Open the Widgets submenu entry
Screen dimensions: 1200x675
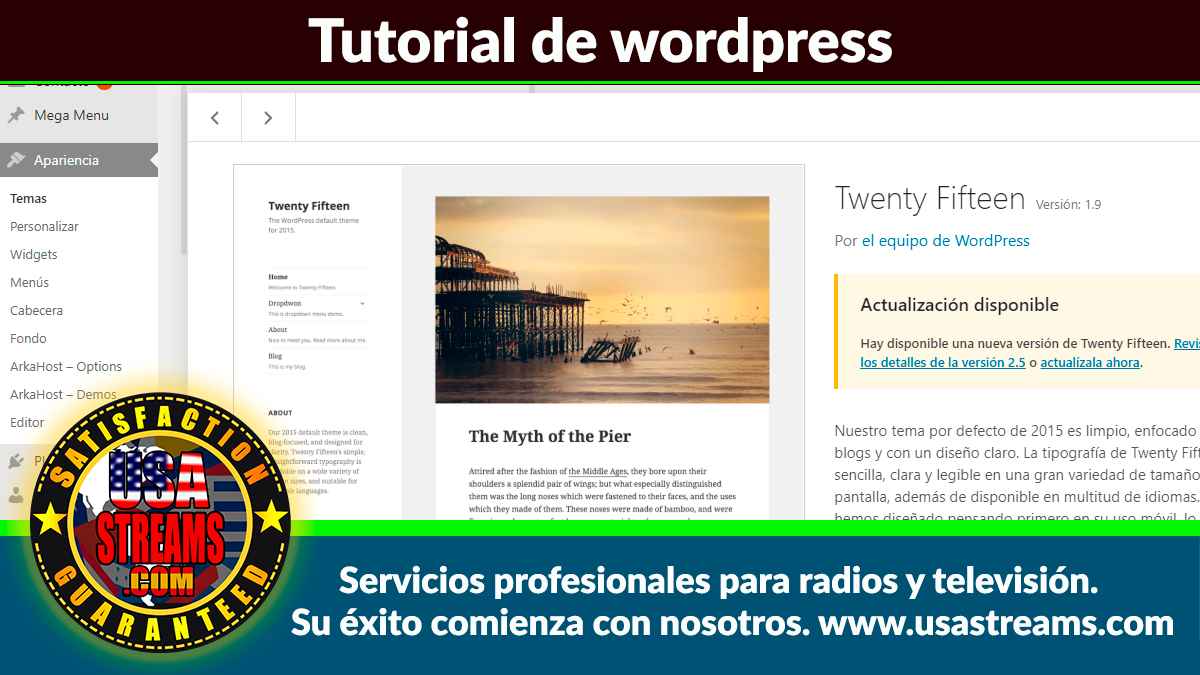(x=34, y=254)
